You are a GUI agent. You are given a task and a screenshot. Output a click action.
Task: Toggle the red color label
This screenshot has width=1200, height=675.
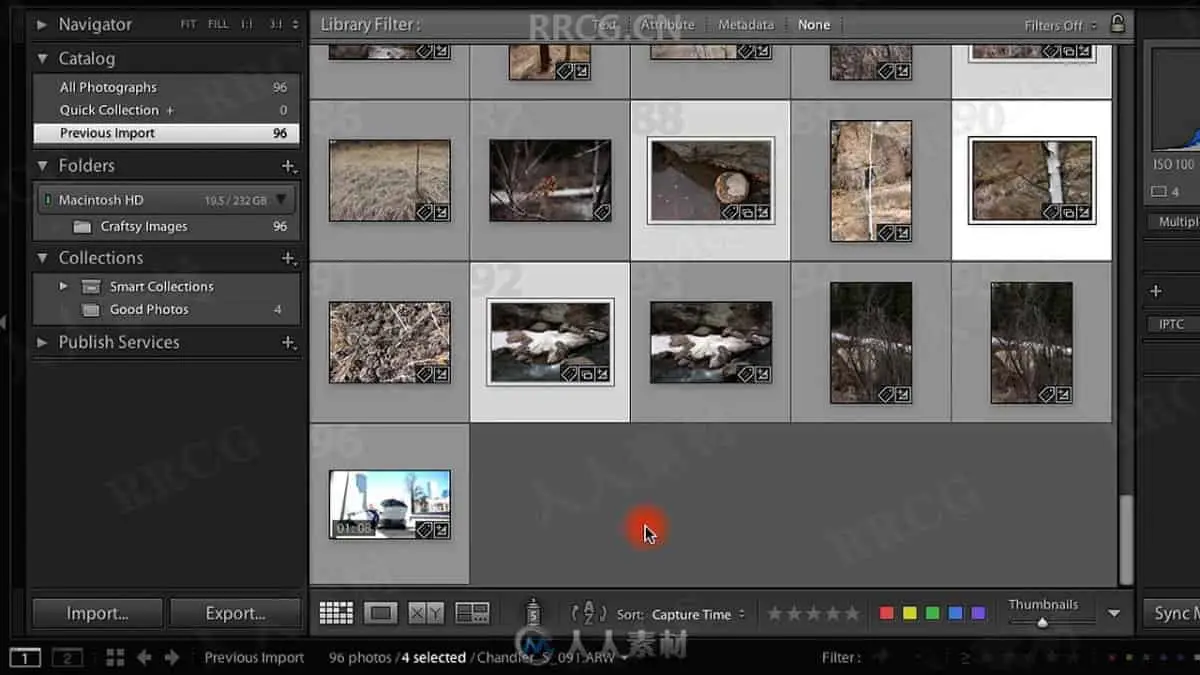[886, 613]
